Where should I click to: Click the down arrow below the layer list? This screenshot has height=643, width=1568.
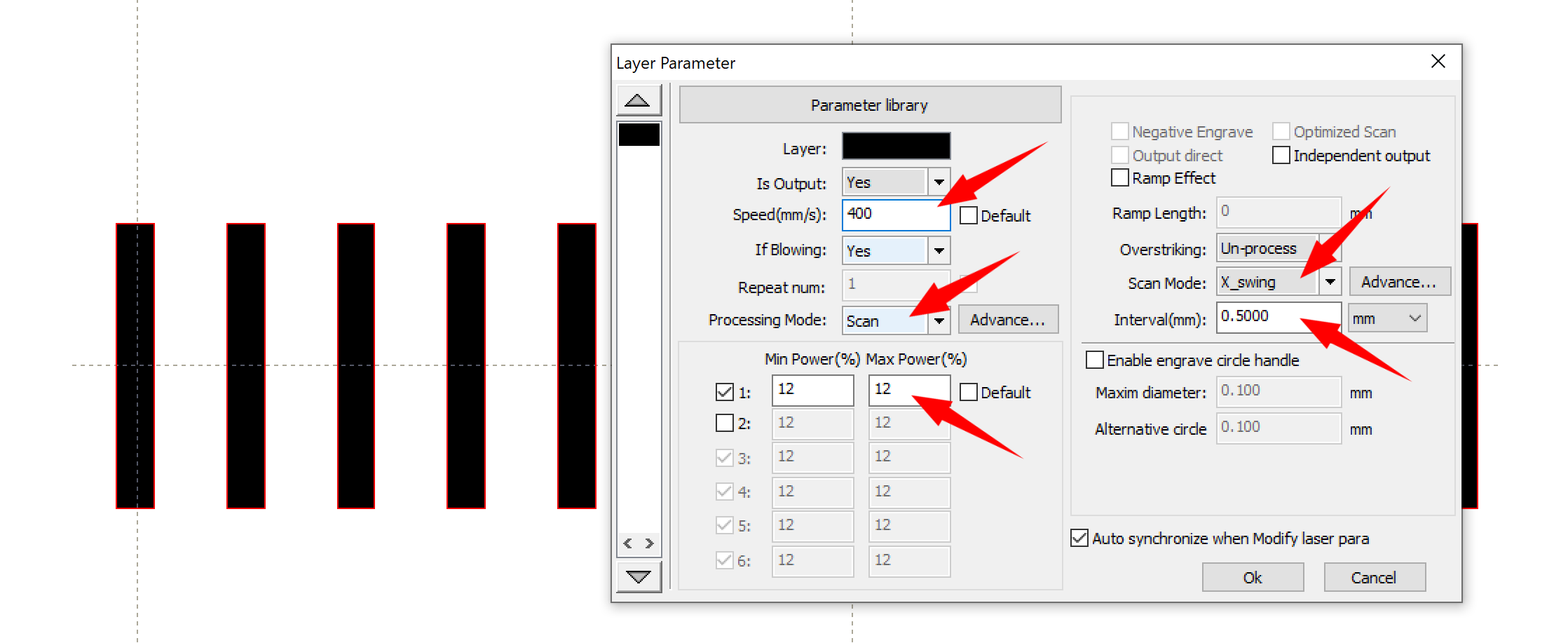pos(638,576)
